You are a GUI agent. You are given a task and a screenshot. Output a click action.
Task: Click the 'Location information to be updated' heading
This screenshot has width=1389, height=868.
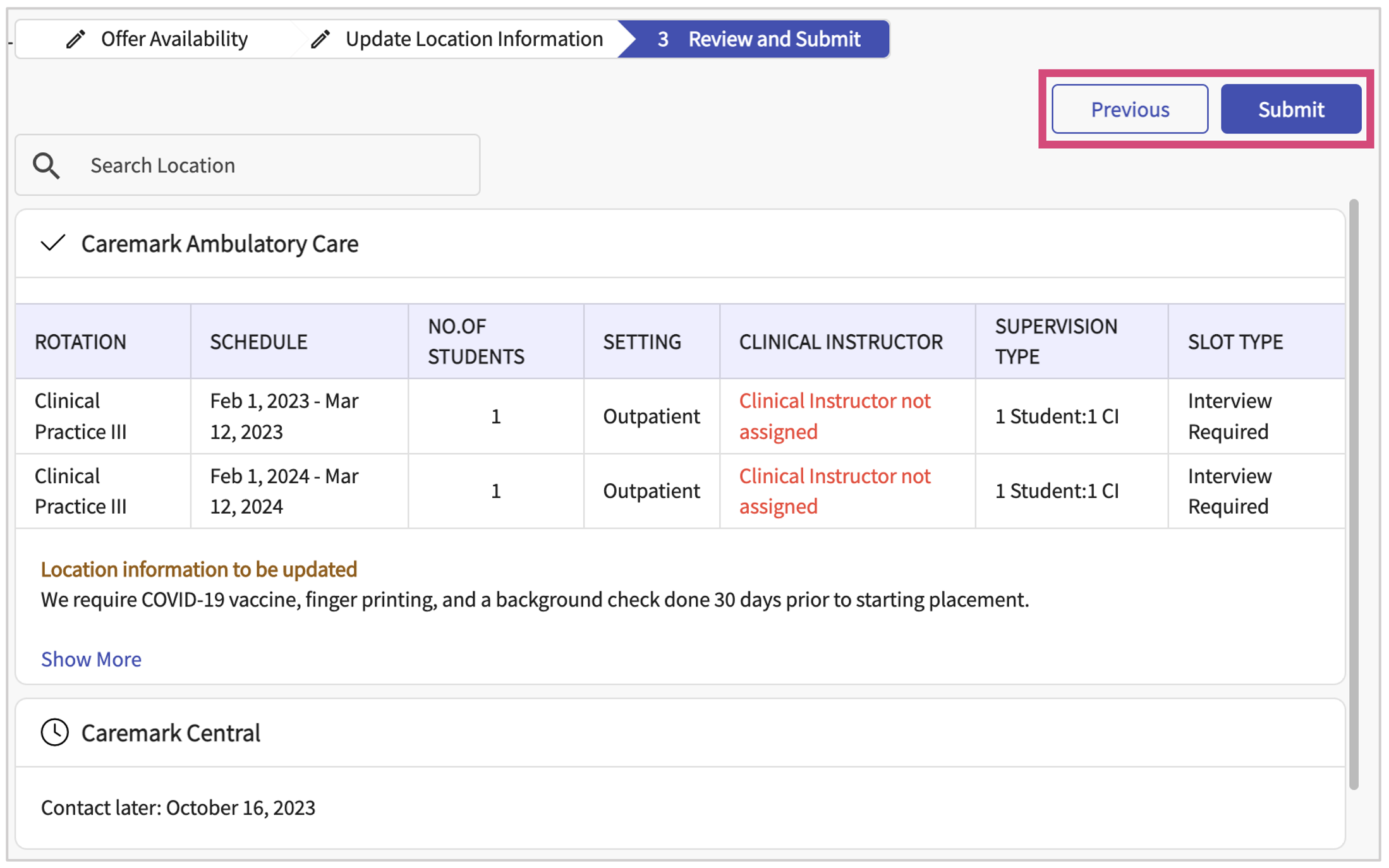[x=199, y=569]
